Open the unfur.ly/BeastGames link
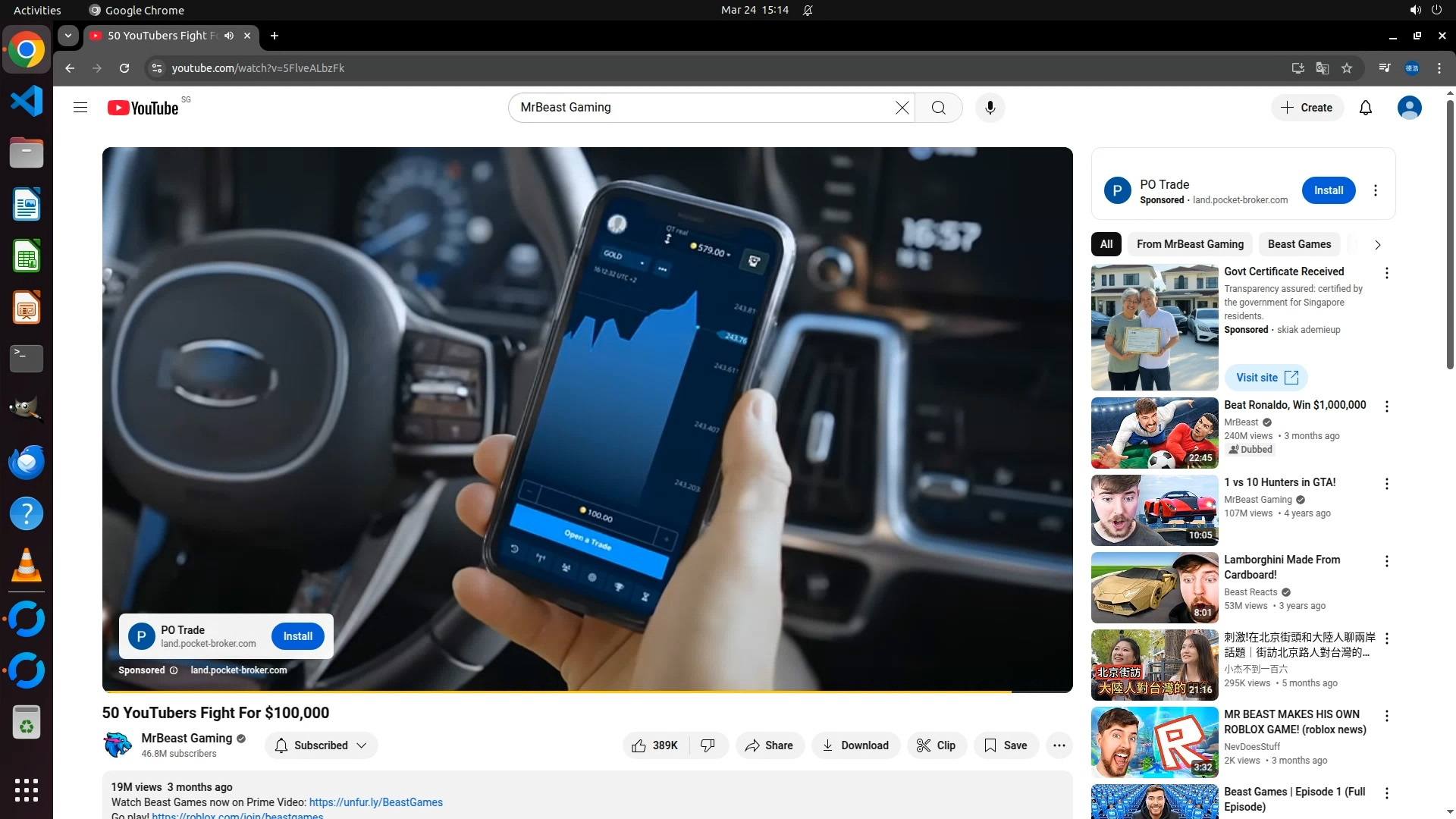 point(375,802)
